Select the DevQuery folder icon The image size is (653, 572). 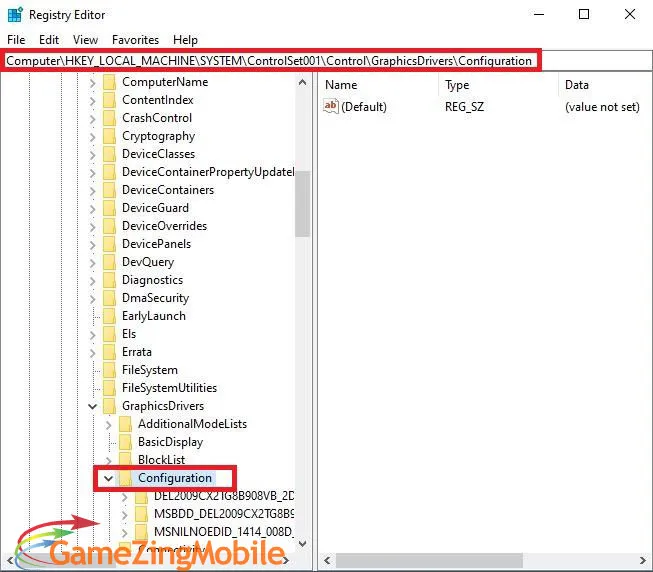[109, 261]
